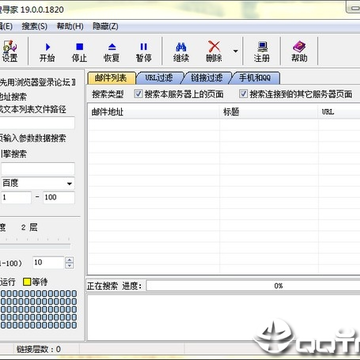Click the end page field showing 100
The width and height of the screenshot is (360, 360).
(x=59, y=197)
